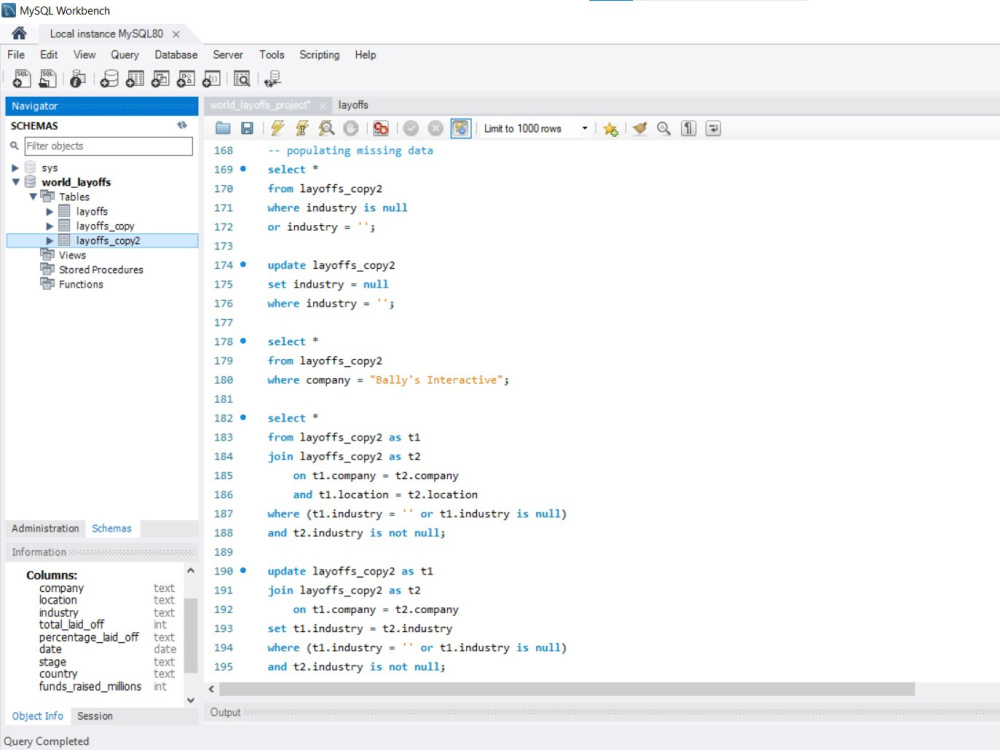Click the editor horizontal scrollbar thumb
1000x750 pixels.
[567, 689]
